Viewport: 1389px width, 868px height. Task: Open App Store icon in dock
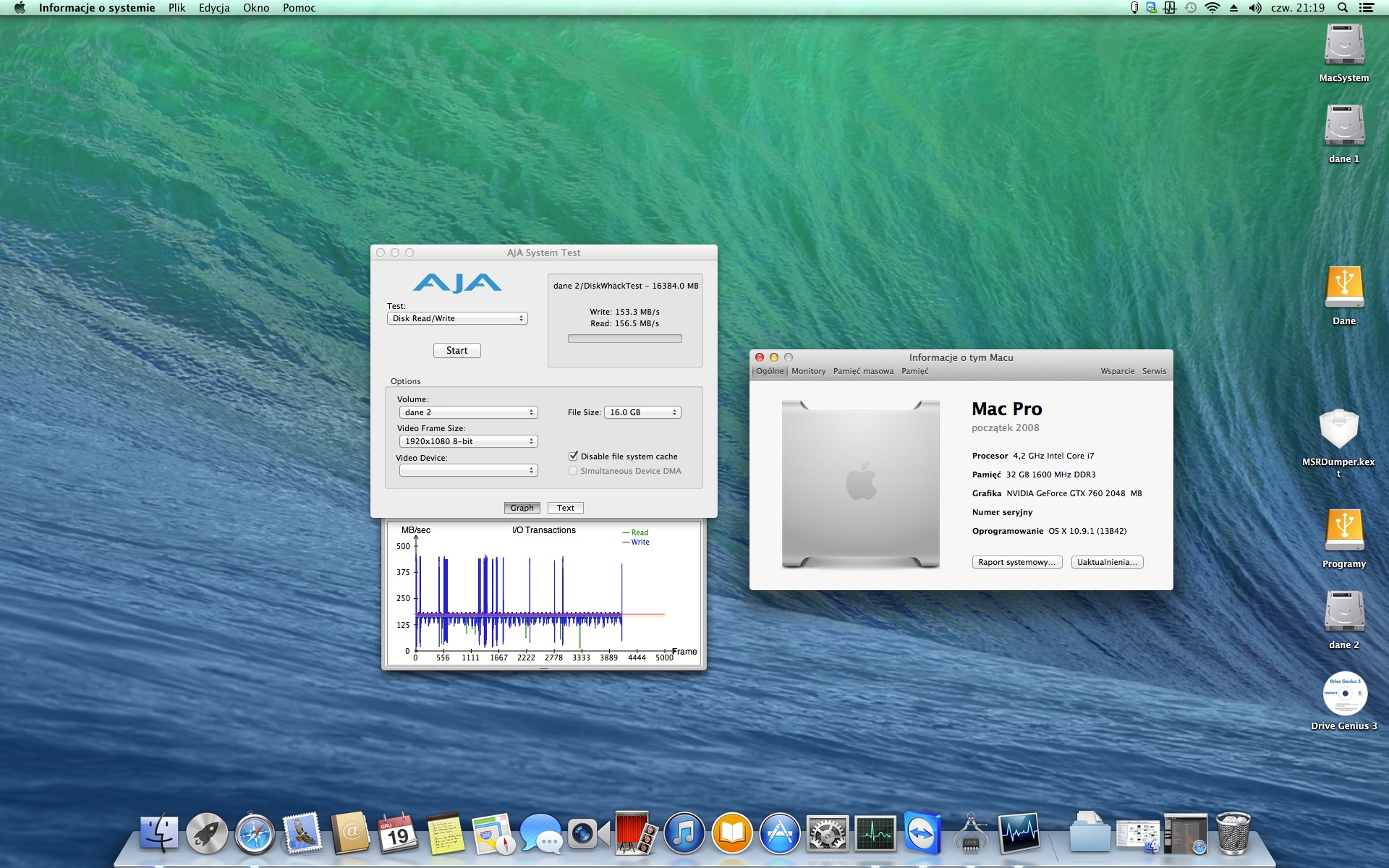coord(780,833)
